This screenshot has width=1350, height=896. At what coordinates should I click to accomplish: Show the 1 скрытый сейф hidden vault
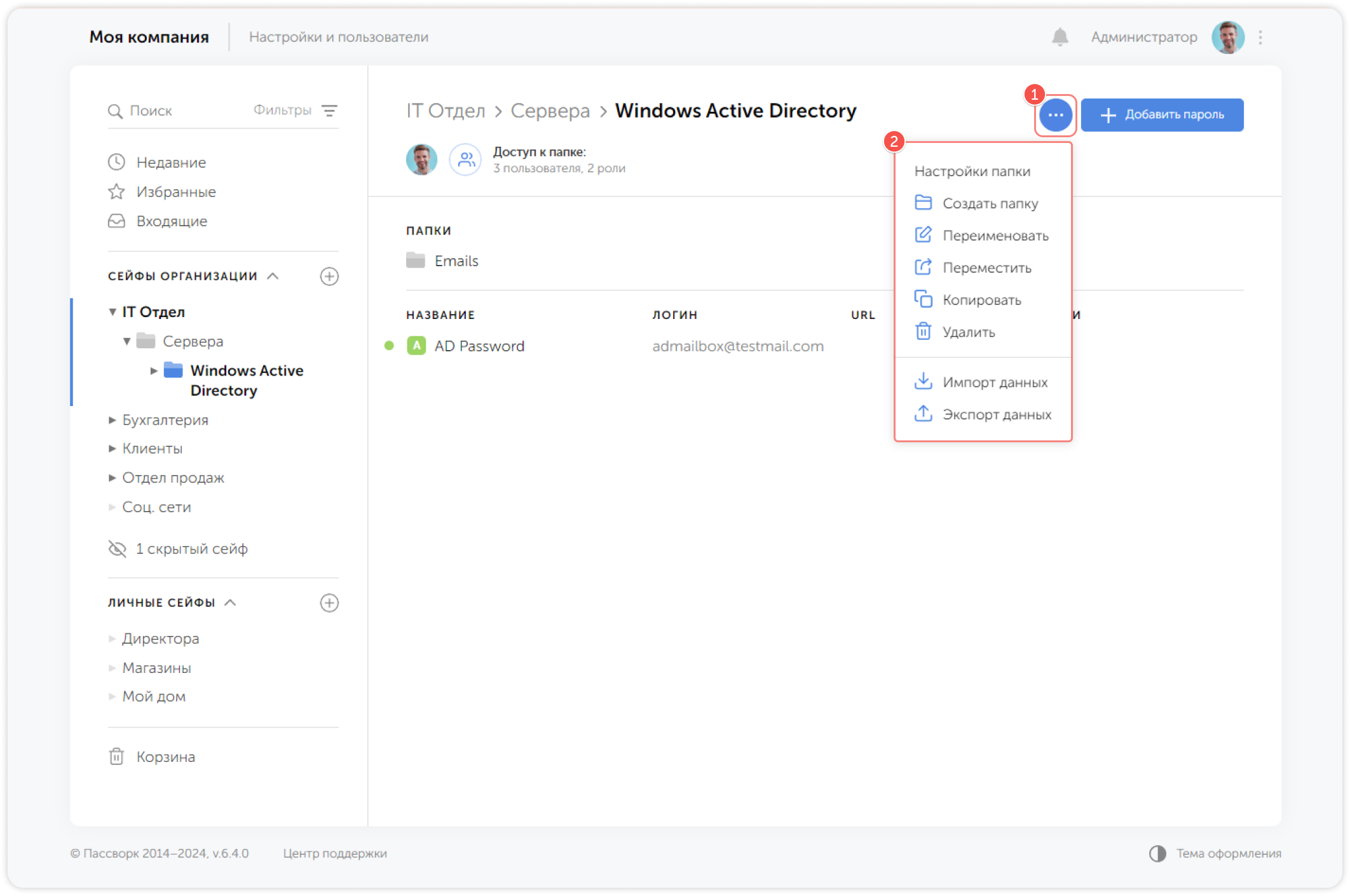point(191,548)
